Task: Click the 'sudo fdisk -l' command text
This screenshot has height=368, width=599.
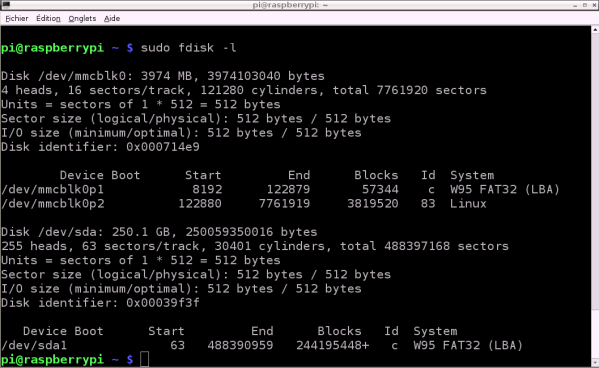Action: tap(188, 48)
